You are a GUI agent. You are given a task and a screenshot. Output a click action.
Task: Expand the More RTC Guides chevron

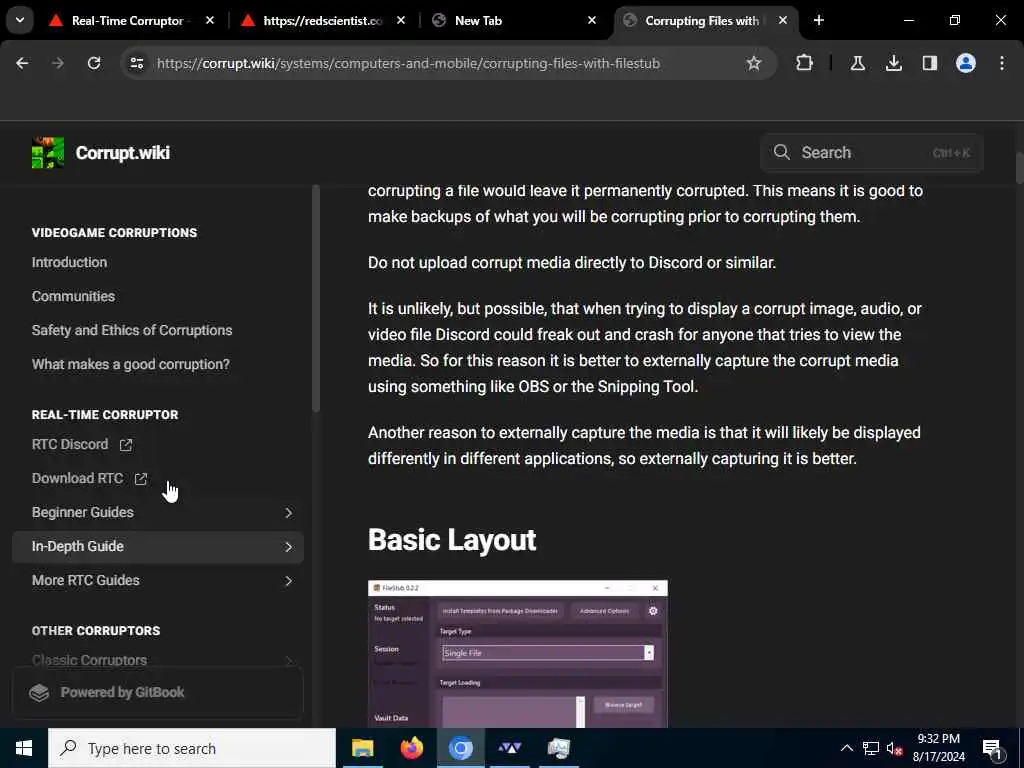pos(288,581)
